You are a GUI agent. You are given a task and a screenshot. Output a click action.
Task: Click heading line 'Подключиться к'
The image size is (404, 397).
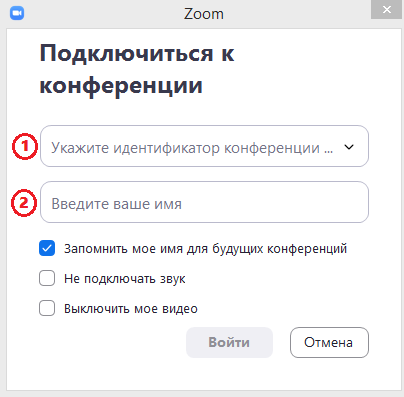[x=137, y=54]
